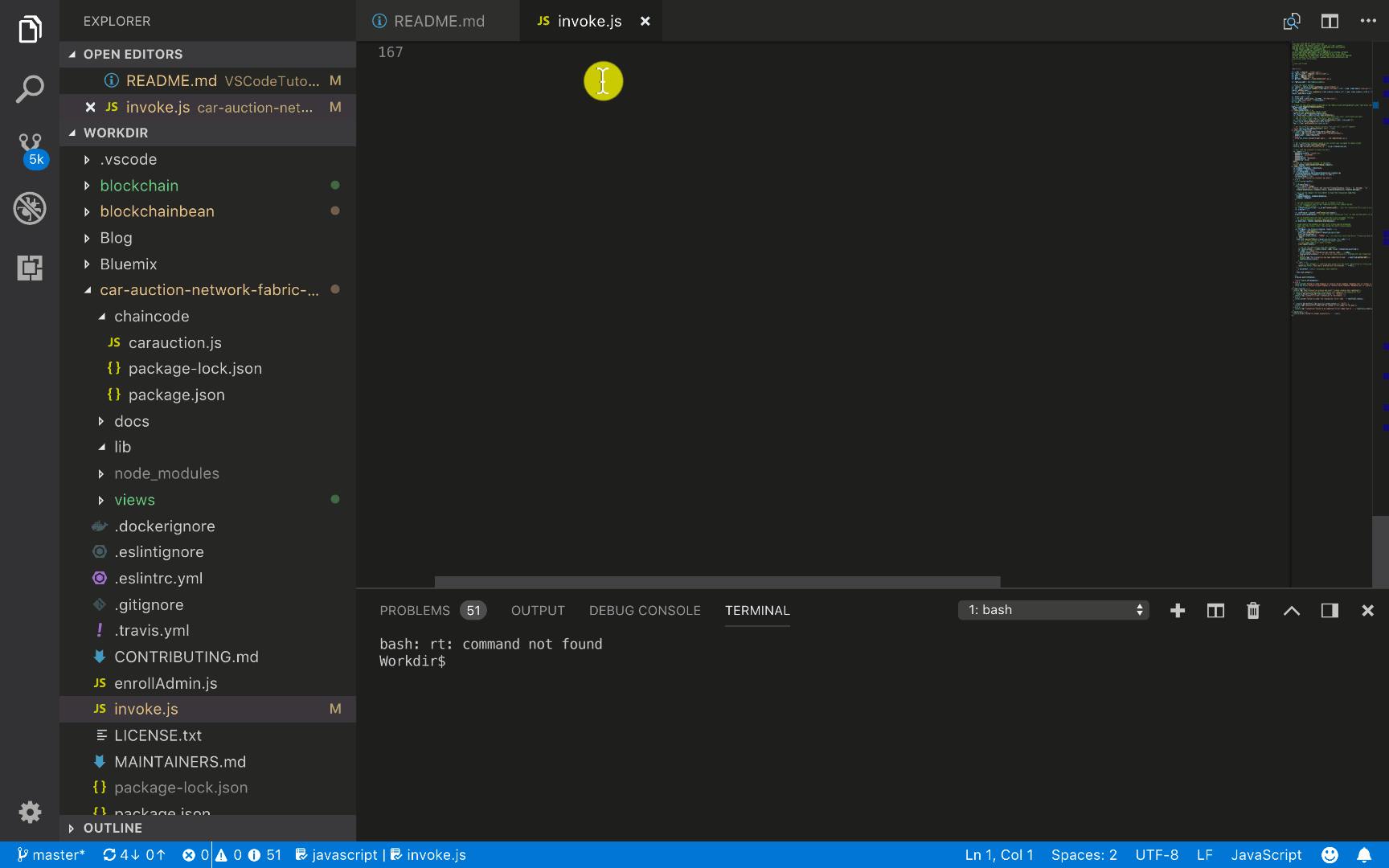Split the terminal pane

coord(1215,611)
